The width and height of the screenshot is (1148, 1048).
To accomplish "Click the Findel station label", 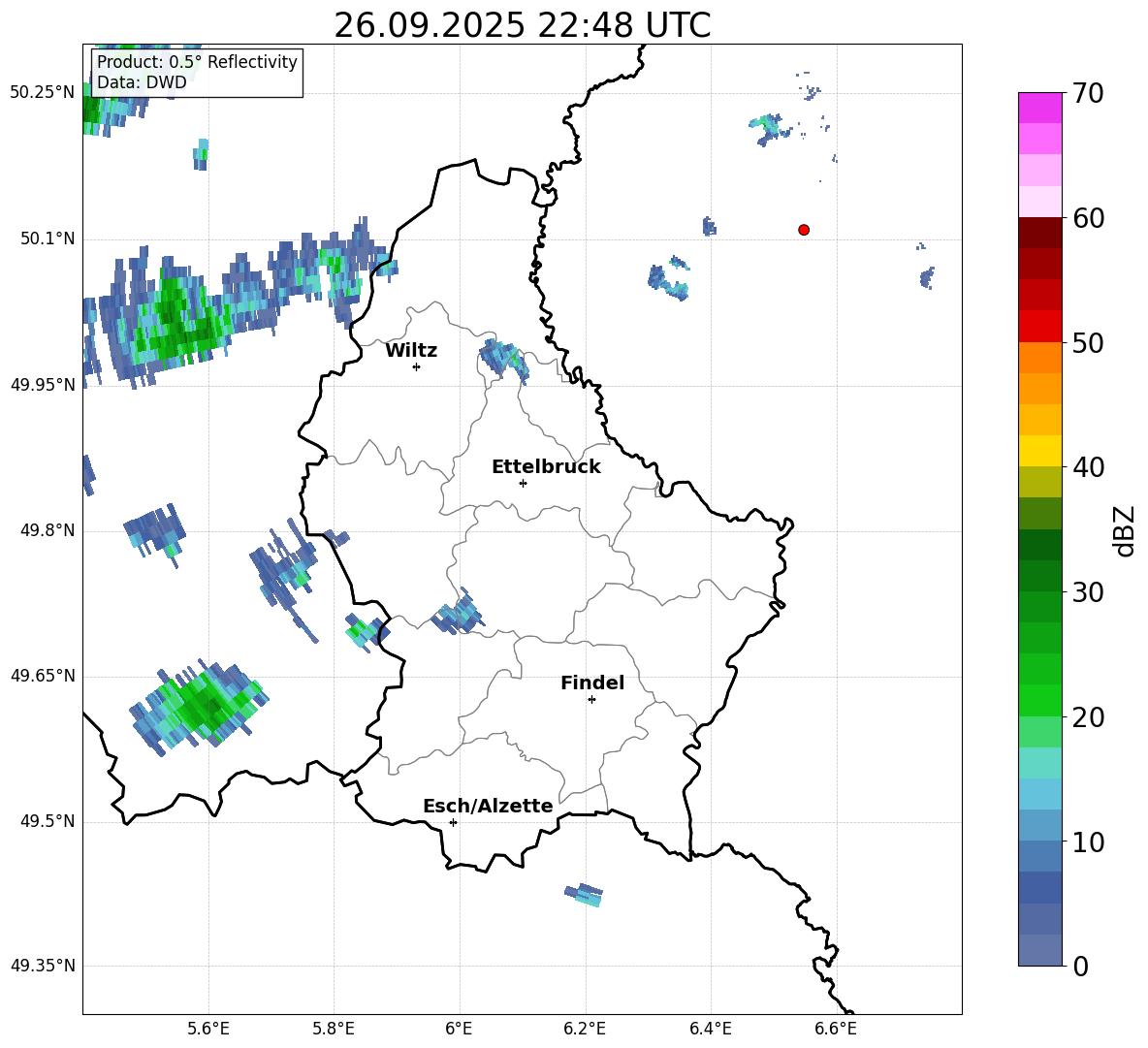I will point(592,683).
